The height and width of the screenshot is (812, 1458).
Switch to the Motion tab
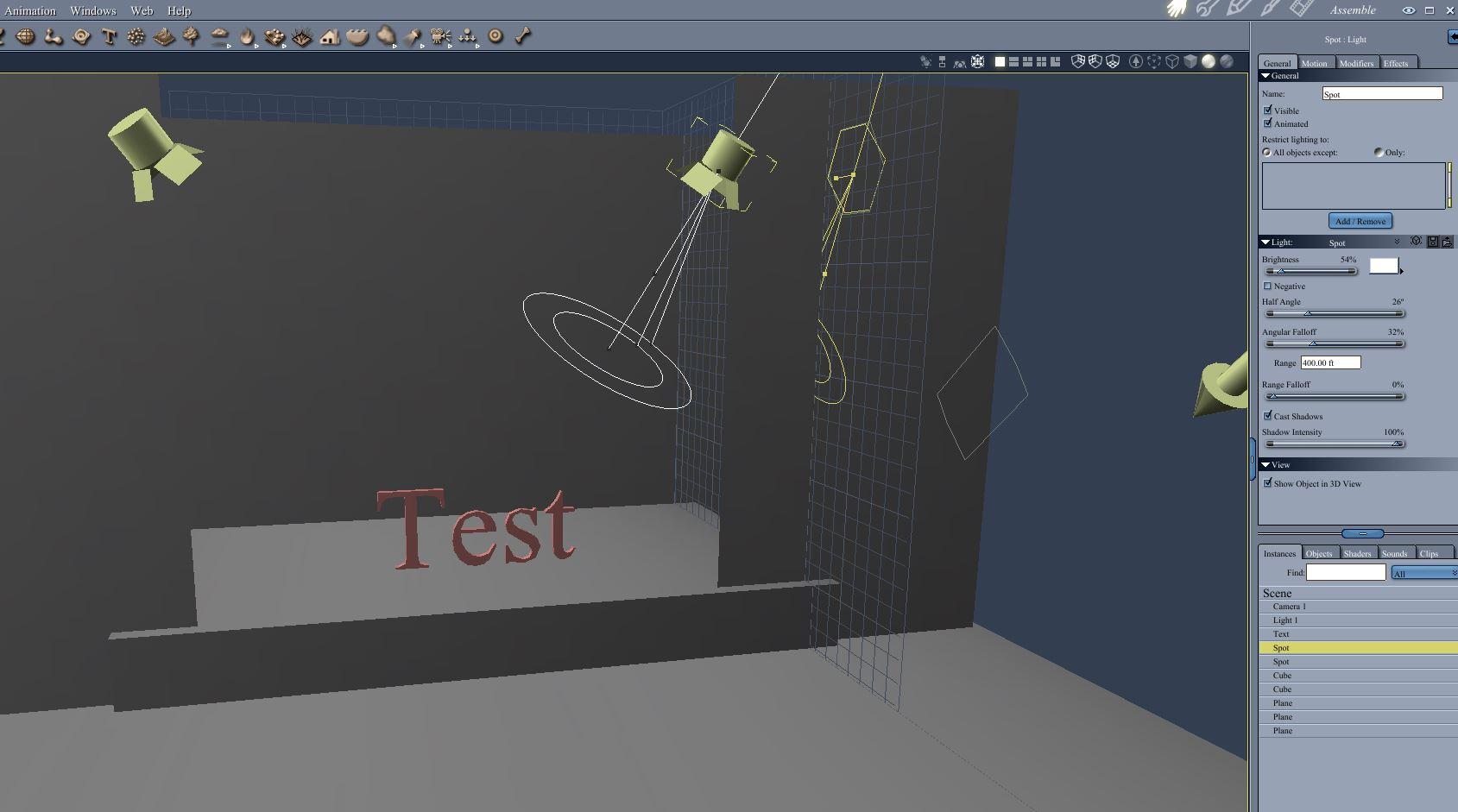pos(1315,63)
